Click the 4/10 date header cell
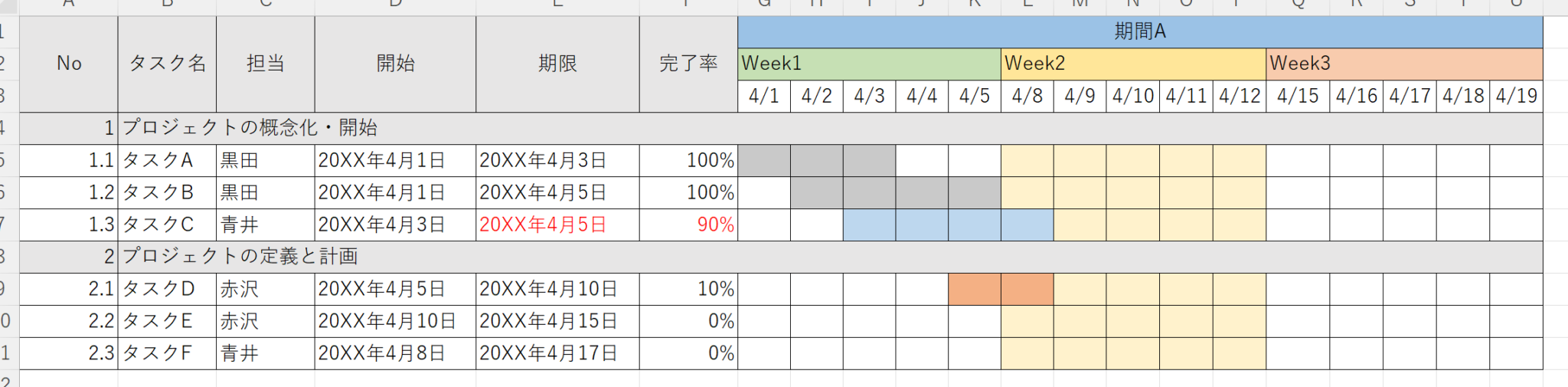 point(1132,96)
